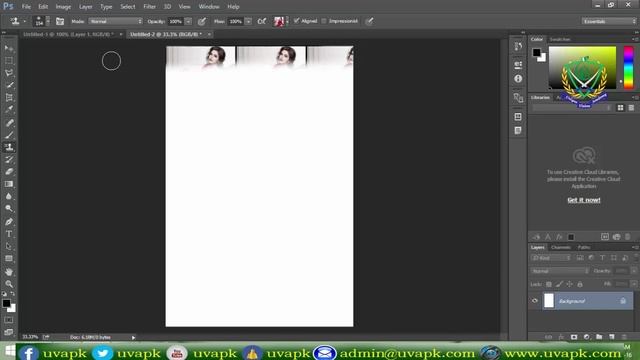Toggle lock transparent pixels
The height and width of the screenshot is (360, 640).
point(549,284)
